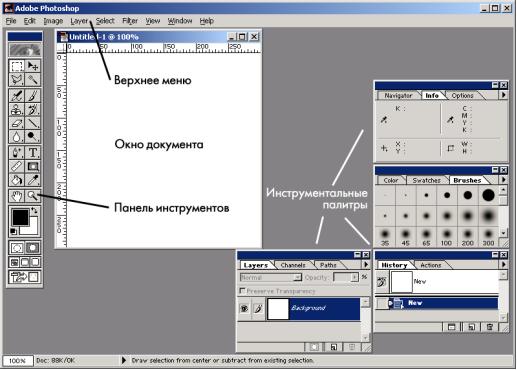The width and height of the screenshot is (517, 370).
Task: Set history brush source on highlighted New state
Action: pyautogui.click(x=382, y=304)
